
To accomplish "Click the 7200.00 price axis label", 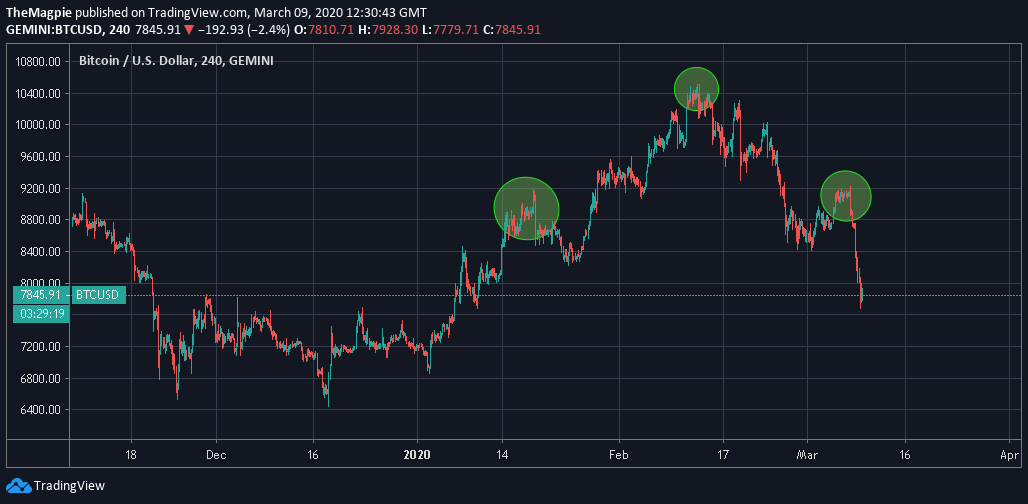I will point(41,346).
